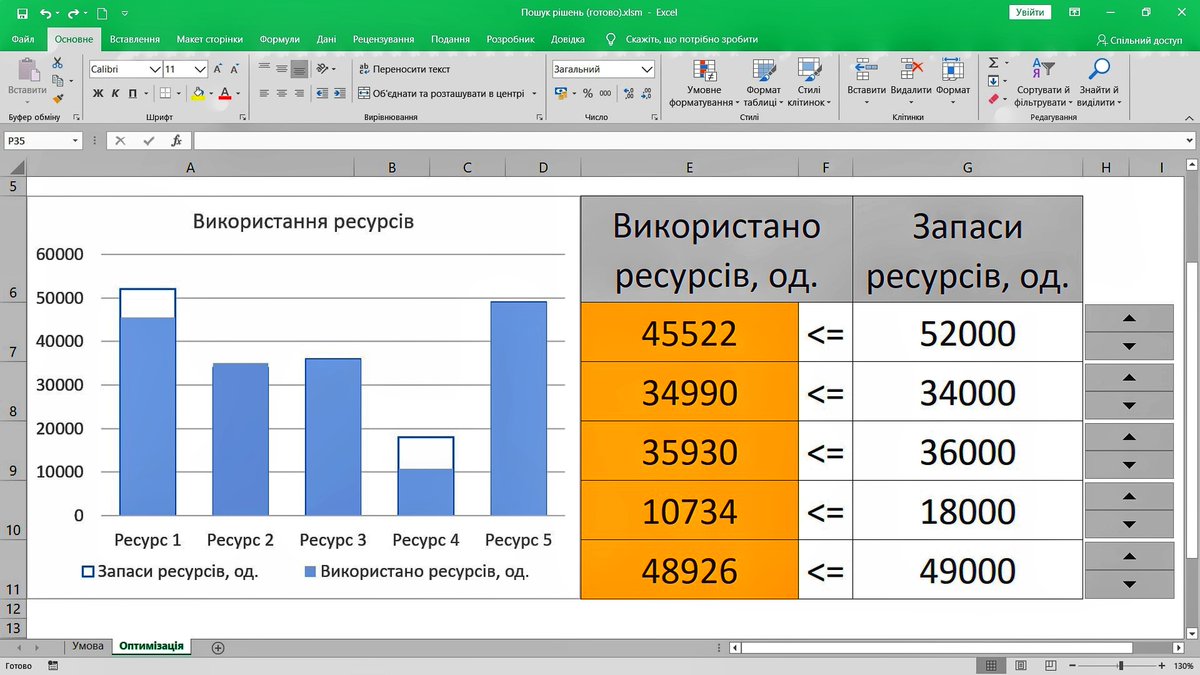Open Знайти й виділити menu

[x=1100, y=83]
